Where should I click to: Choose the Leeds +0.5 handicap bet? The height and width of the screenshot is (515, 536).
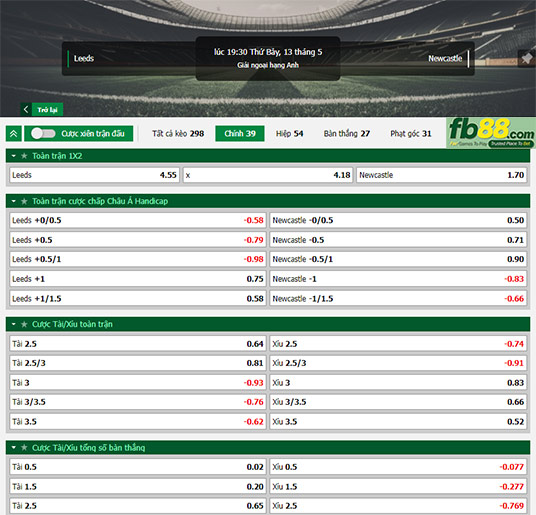tap(138, 240)
